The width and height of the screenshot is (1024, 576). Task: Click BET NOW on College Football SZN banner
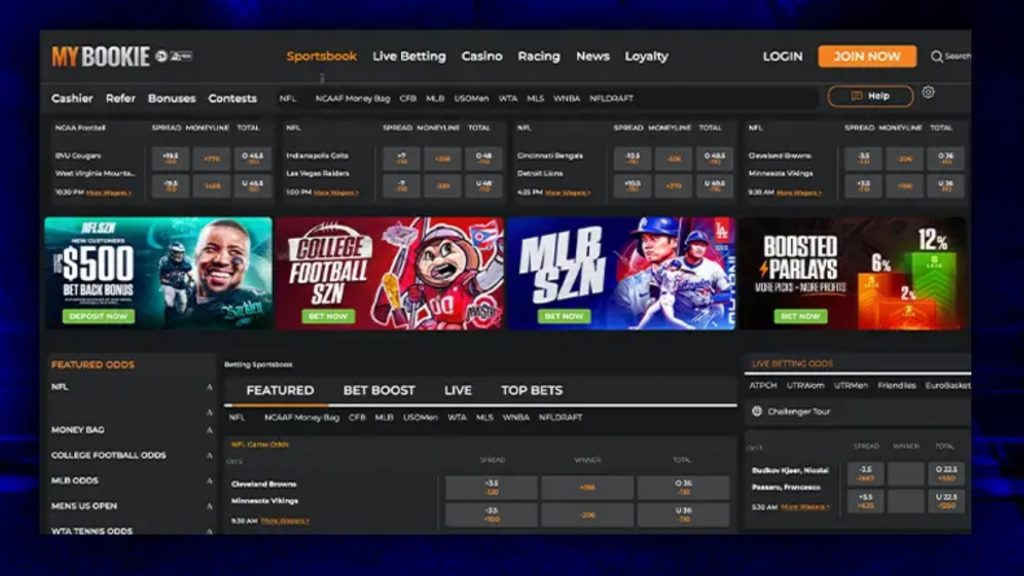[328, 316]
